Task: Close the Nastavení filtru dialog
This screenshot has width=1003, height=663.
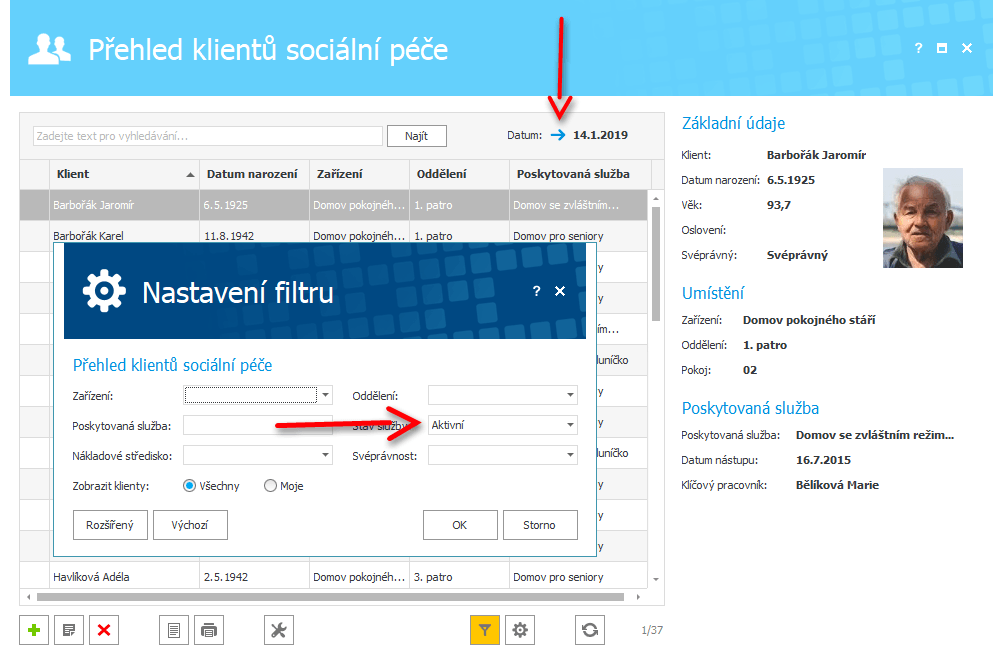Action: tap(560, 291)
